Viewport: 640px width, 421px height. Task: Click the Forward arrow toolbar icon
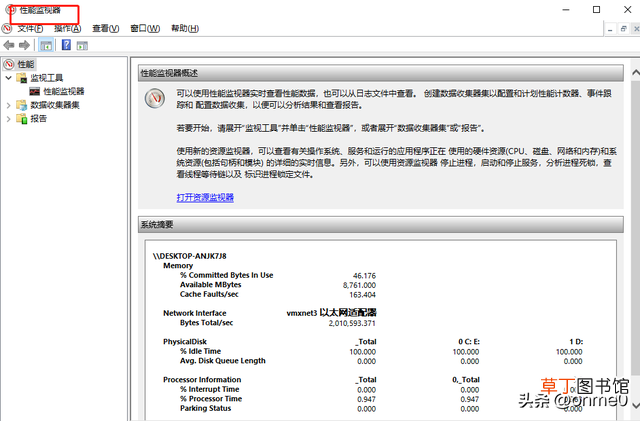[24, 45]
